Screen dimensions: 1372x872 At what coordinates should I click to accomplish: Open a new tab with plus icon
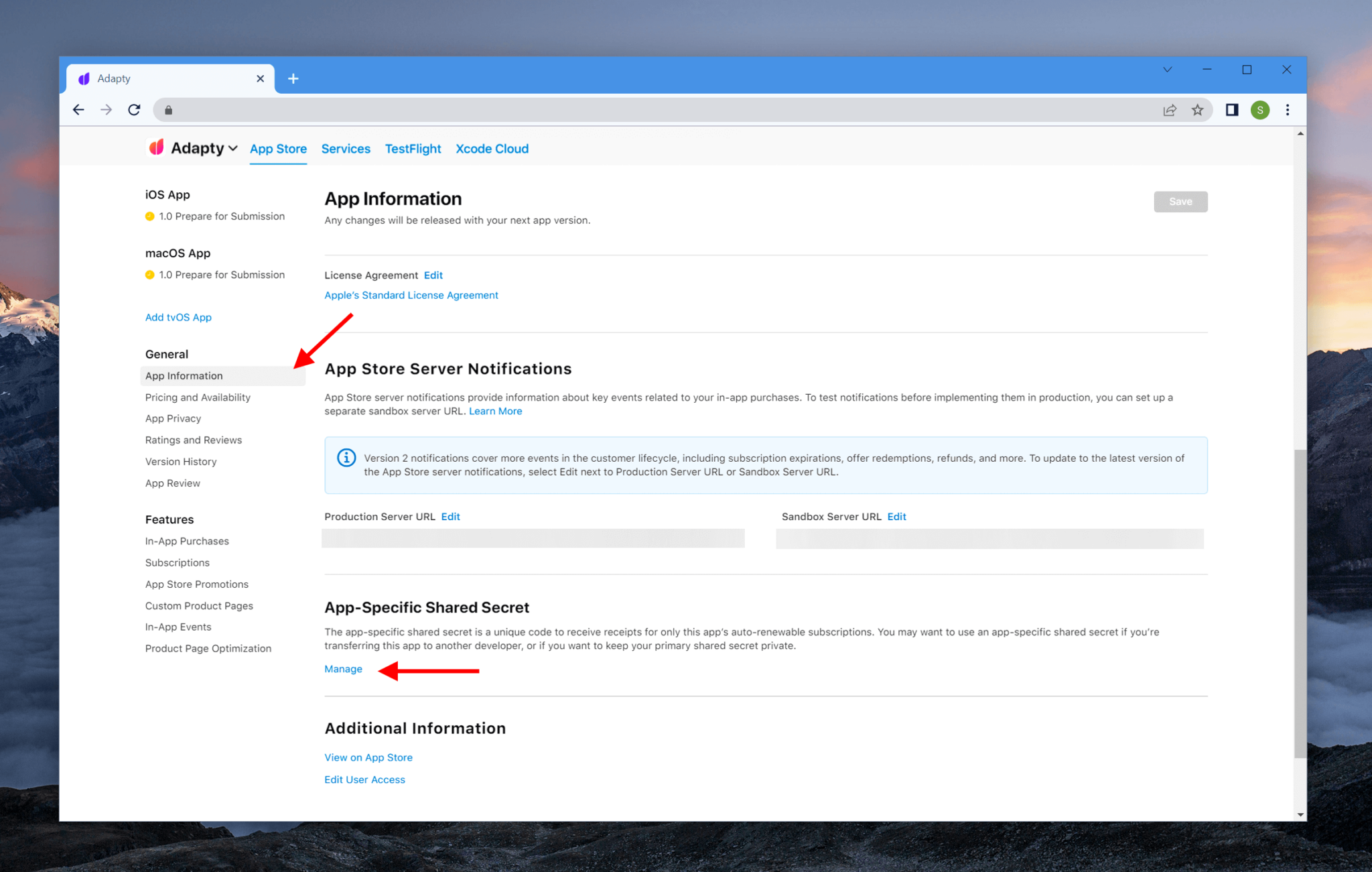[293, 78]
